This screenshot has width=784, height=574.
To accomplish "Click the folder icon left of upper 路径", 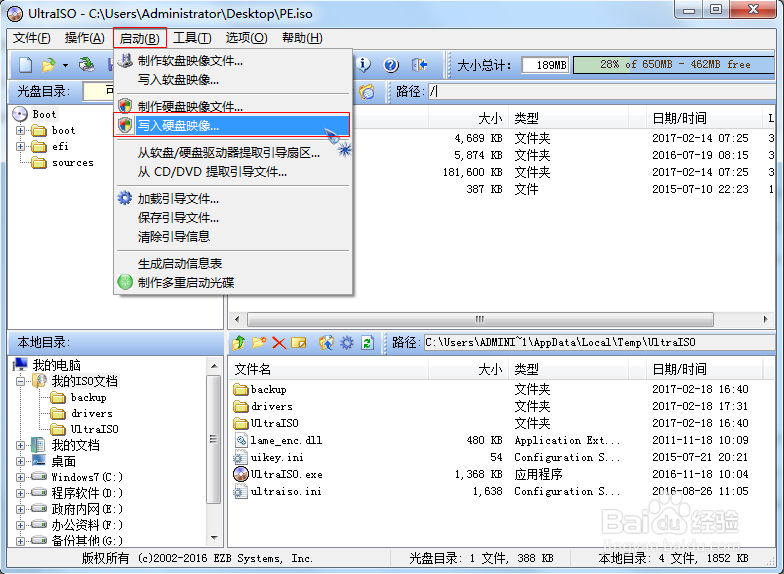I will 367,92.
